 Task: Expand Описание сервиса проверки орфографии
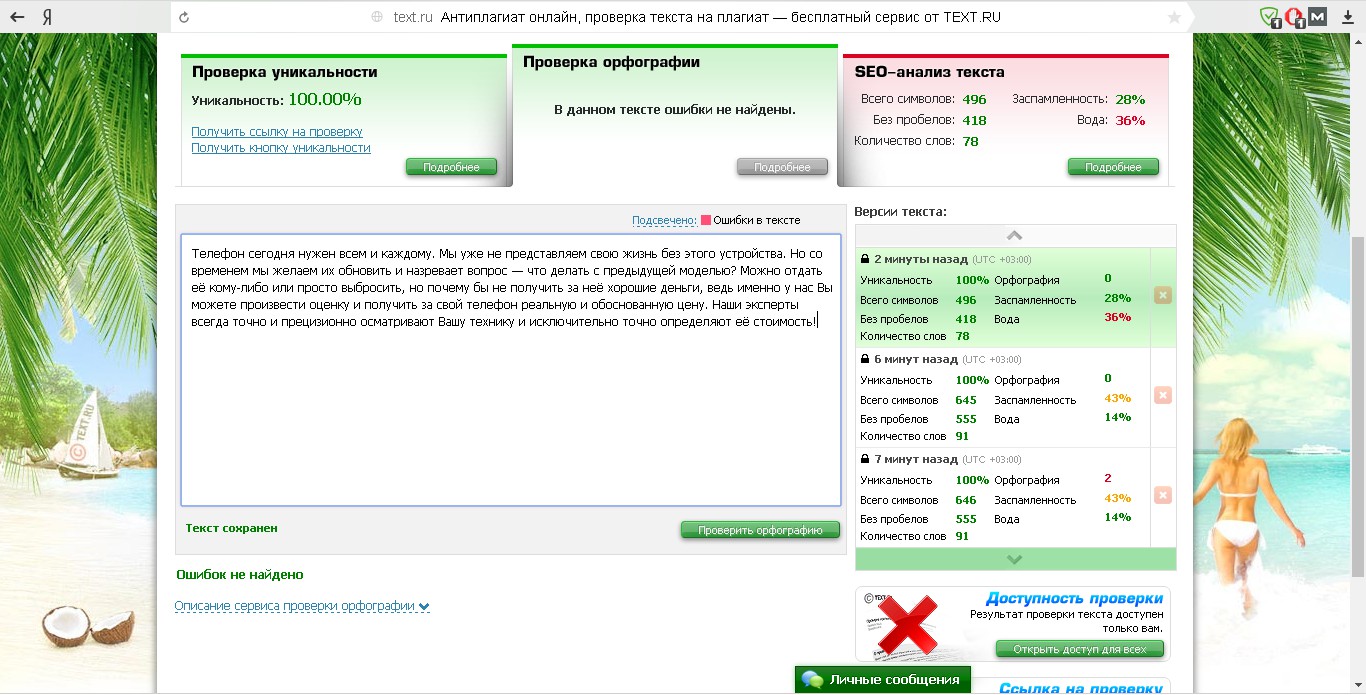tap(302, 606)
